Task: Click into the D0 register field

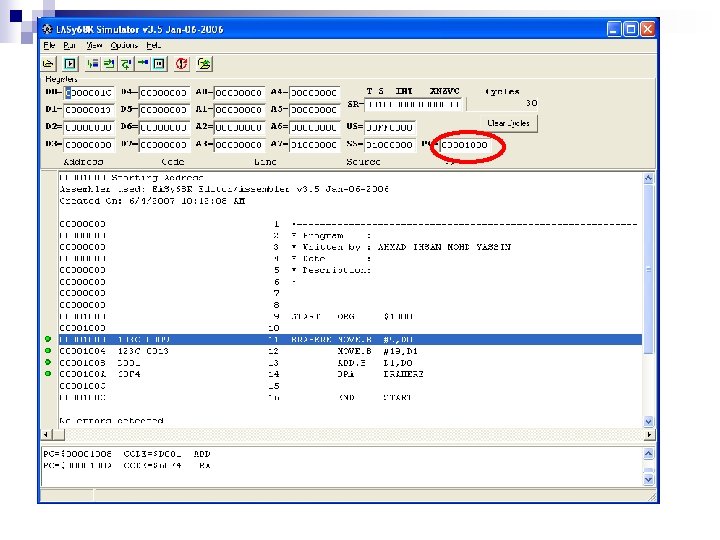Action: click(x=88, y=93)
